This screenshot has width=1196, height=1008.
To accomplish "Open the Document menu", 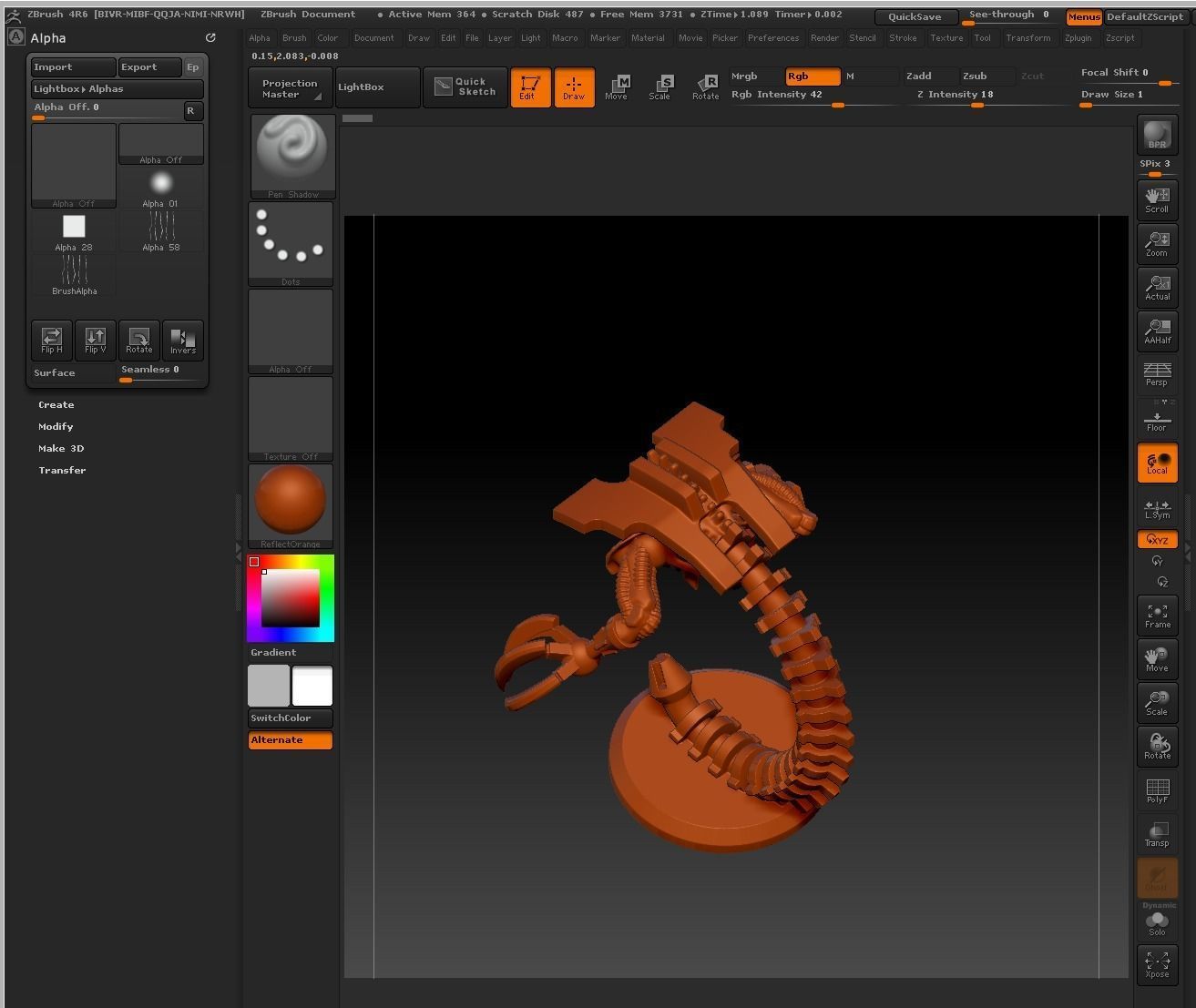I will pyautogui.click(x=374, y=38).
